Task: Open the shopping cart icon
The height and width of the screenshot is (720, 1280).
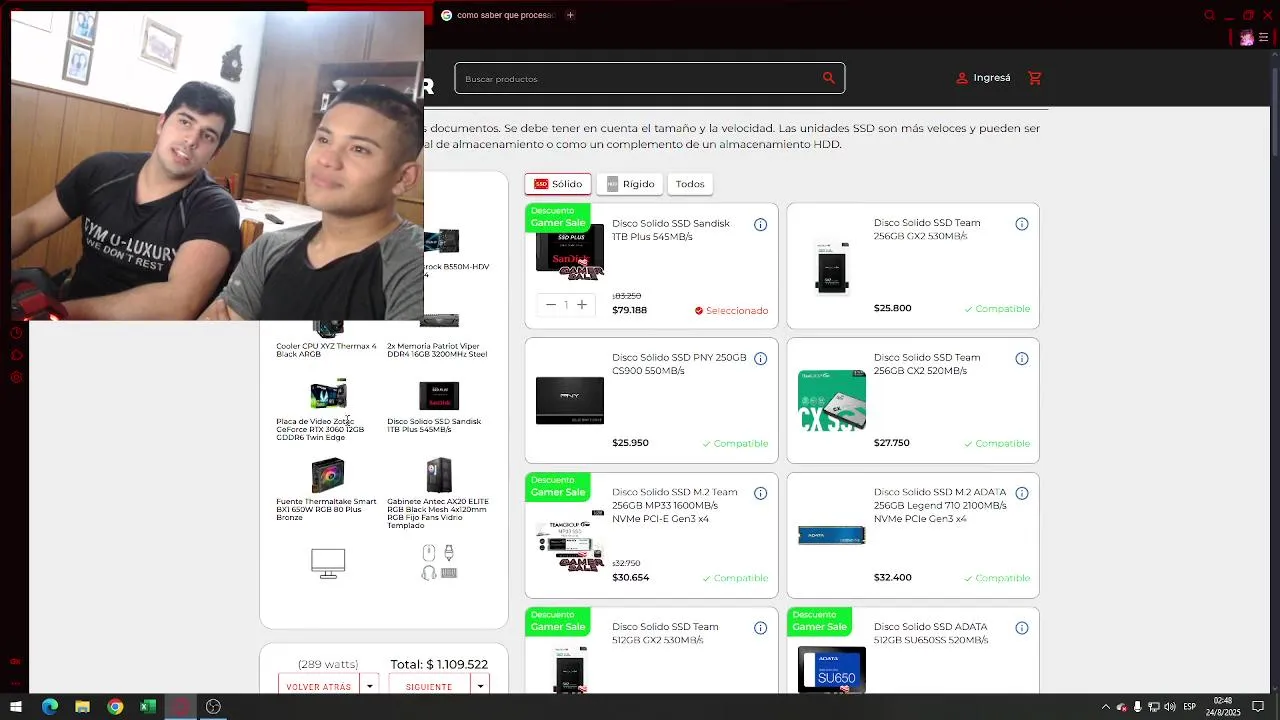Action: (1035, 78)
